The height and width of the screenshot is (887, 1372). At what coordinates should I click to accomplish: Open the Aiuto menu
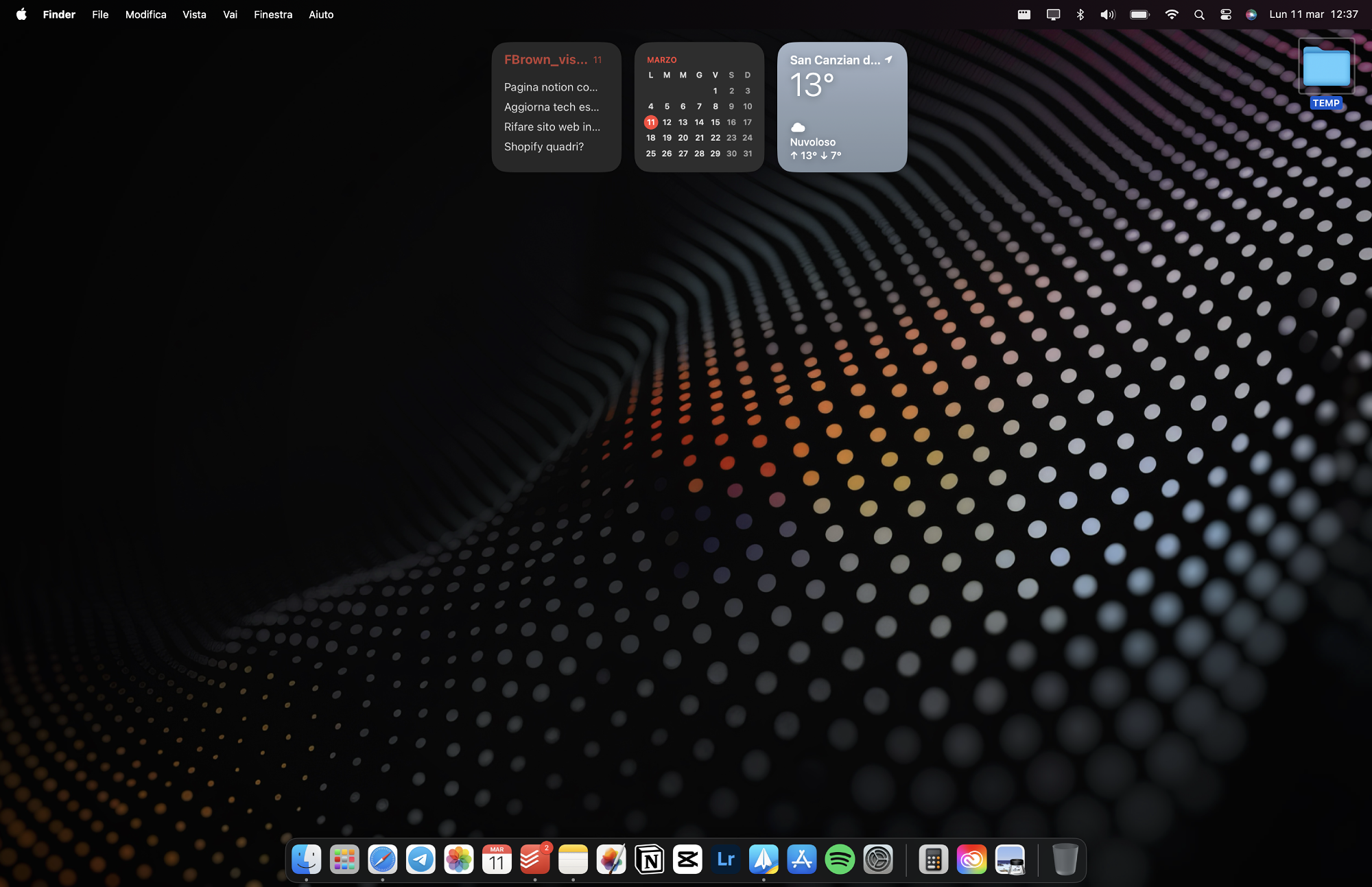[321, 14]
